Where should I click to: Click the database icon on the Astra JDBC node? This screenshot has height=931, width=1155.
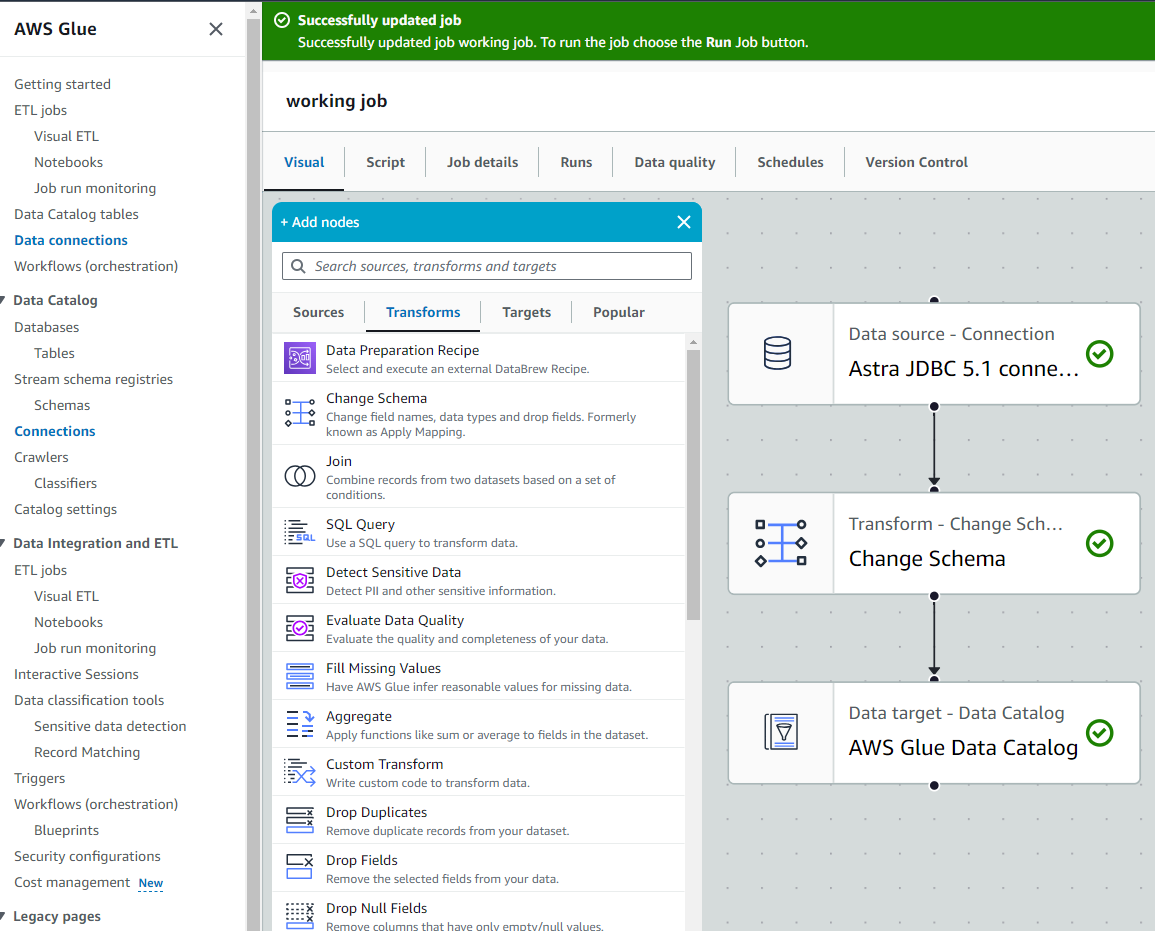pyautogui.click(x=777, y=354)
